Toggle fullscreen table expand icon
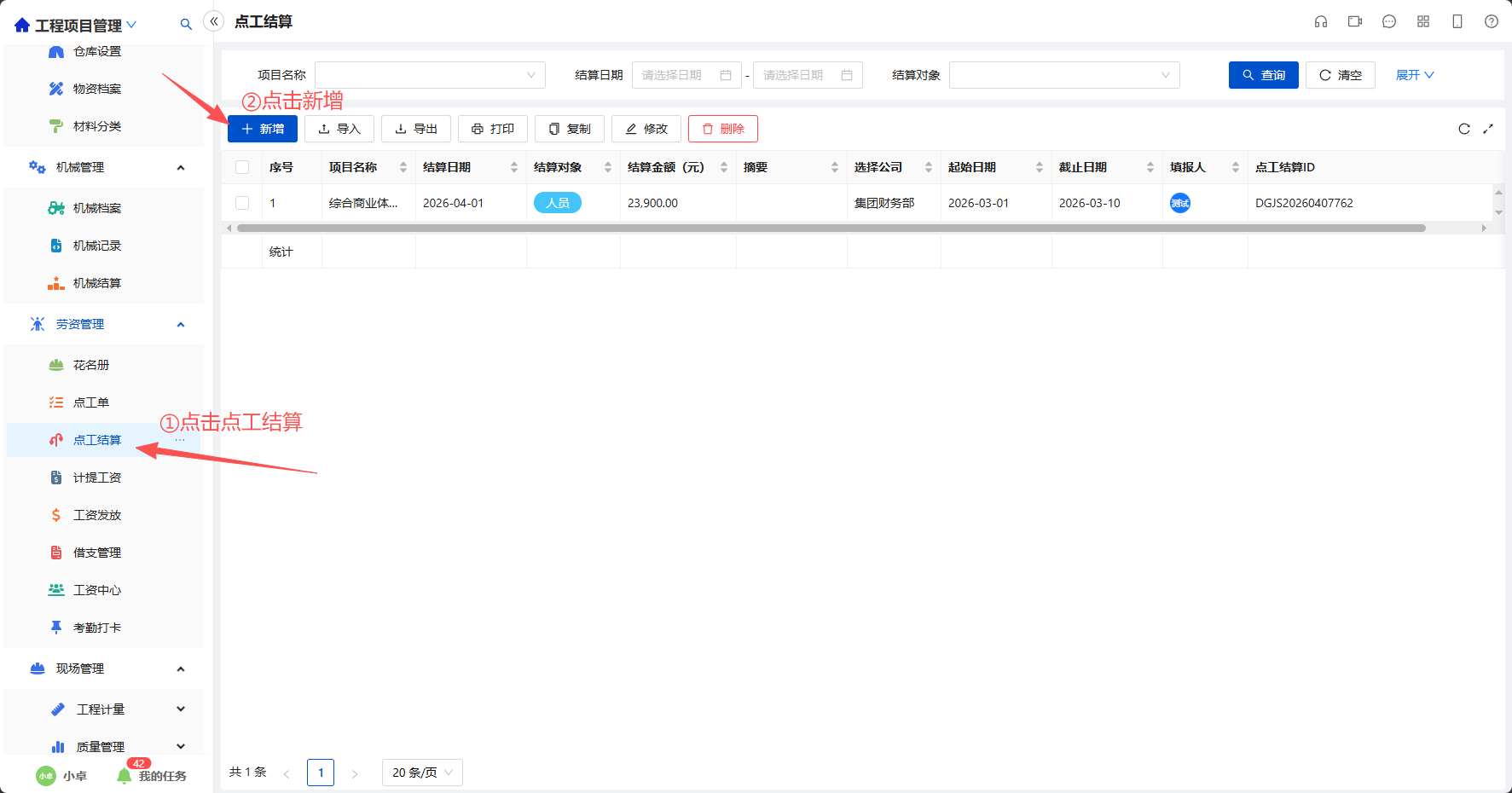The height and width of the screenshot is (793, 1512). point(1488,129)
